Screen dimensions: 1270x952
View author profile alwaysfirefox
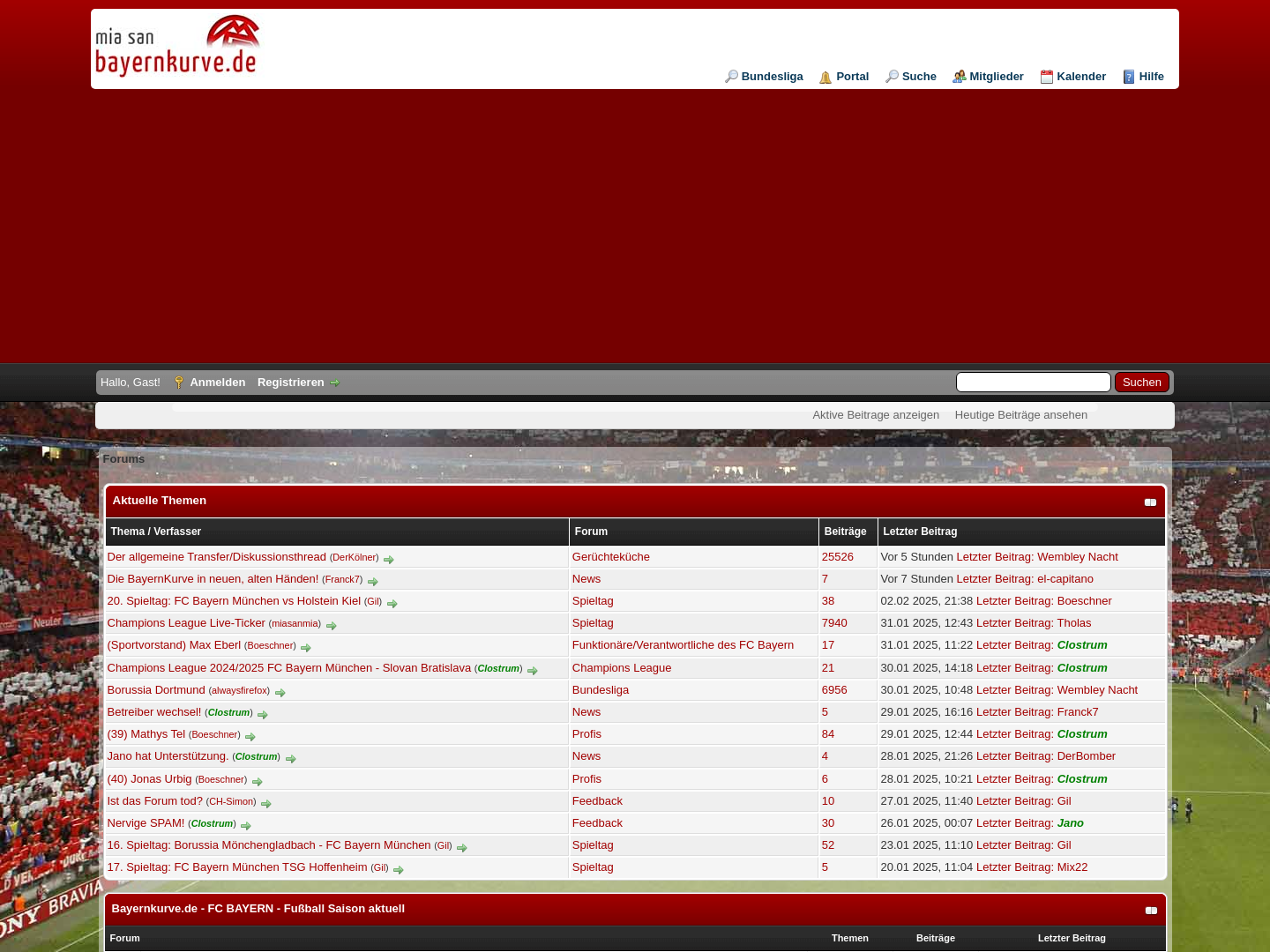239,691
